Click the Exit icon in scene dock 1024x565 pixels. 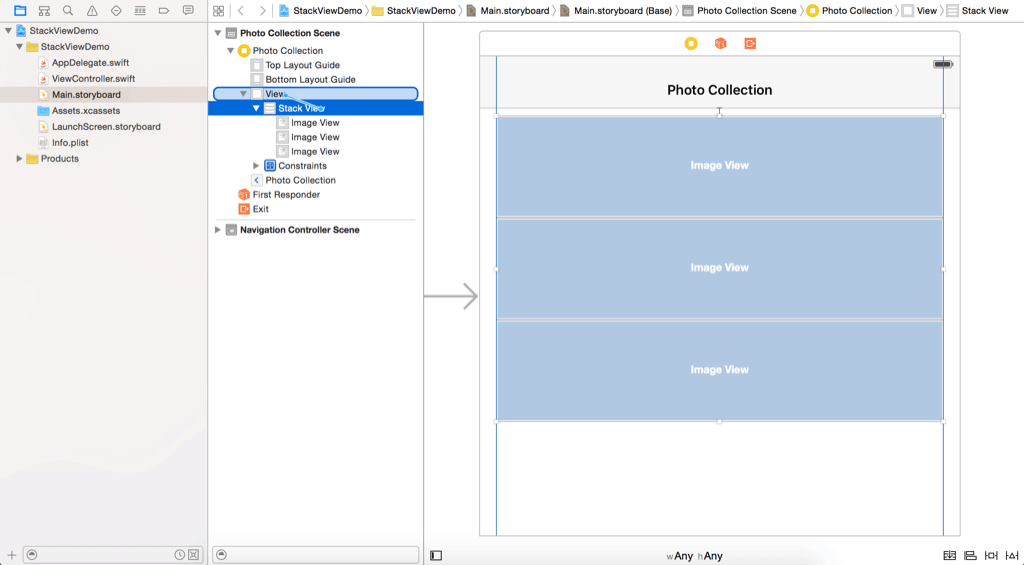tap(750, 43)
